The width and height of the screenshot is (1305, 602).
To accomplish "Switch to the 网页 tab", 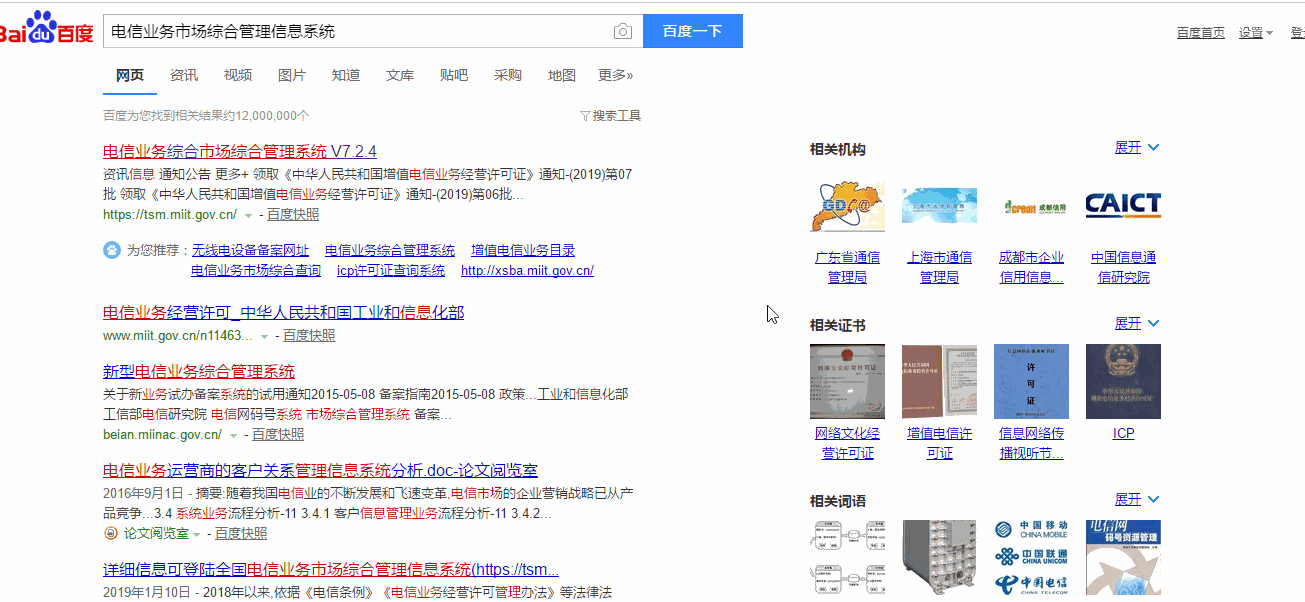I will (130, 75).
